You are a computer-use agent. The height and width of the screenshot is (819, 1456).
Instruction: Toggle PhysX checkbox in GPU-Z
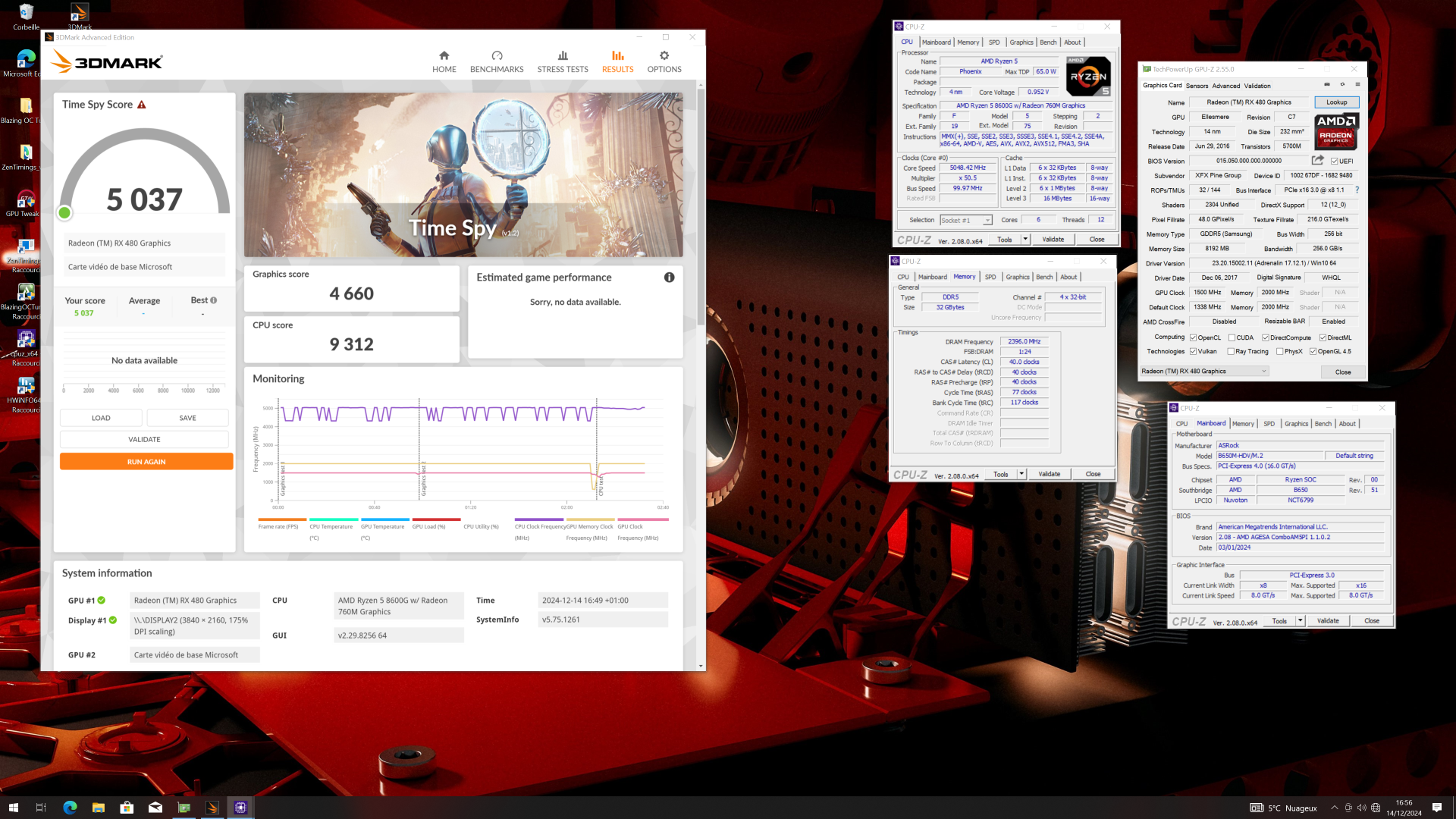coord(1280,351)
